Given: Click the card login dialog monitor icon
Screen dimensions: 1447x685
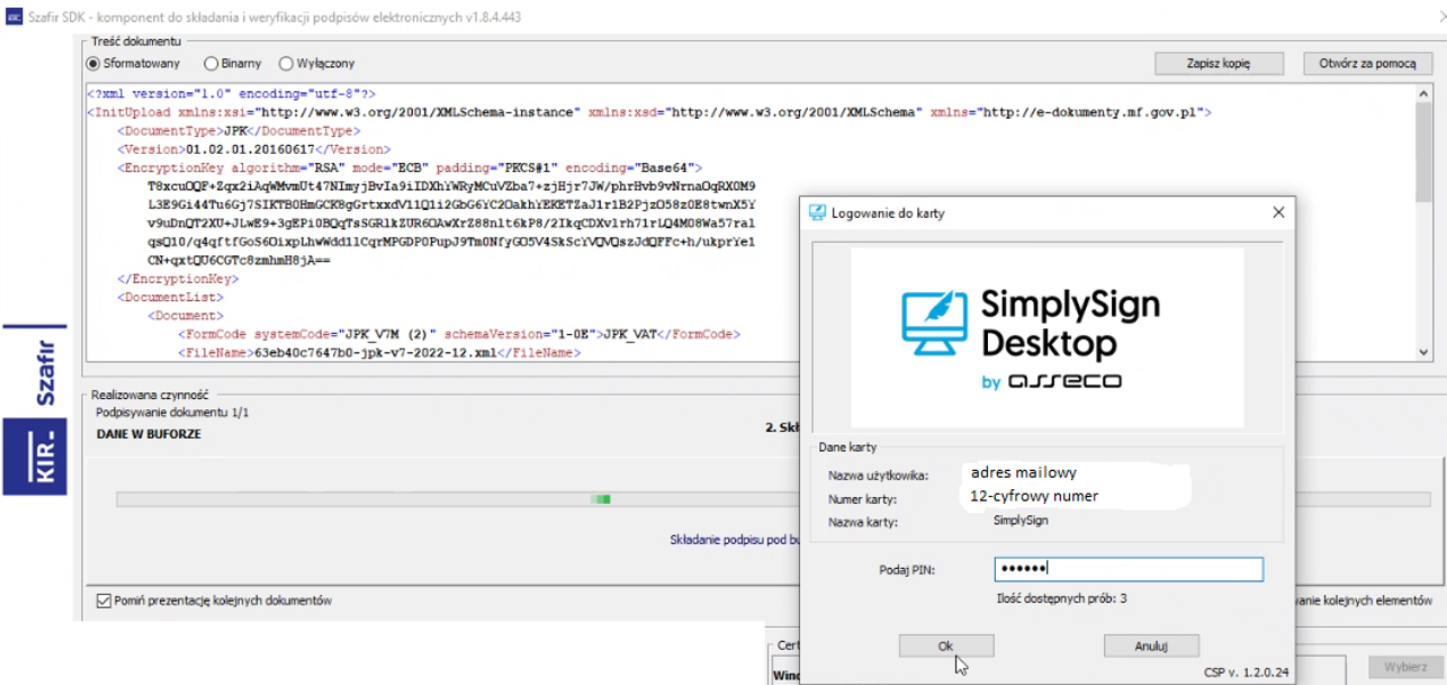Looking at the screenshot, I should (817, 213).
